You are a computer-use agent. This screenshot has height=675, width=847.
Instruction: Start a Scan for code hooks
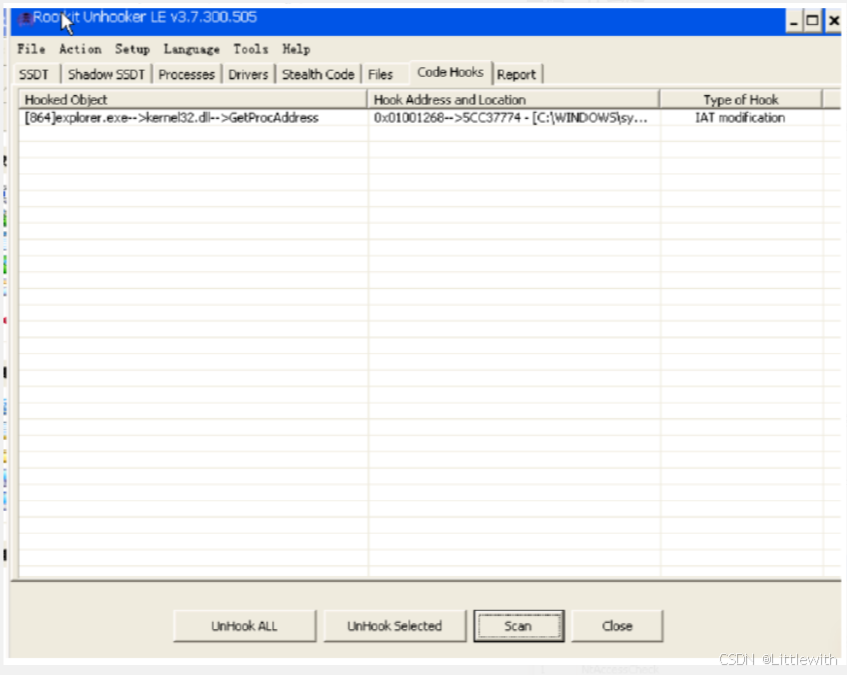[x=519, y=626]
